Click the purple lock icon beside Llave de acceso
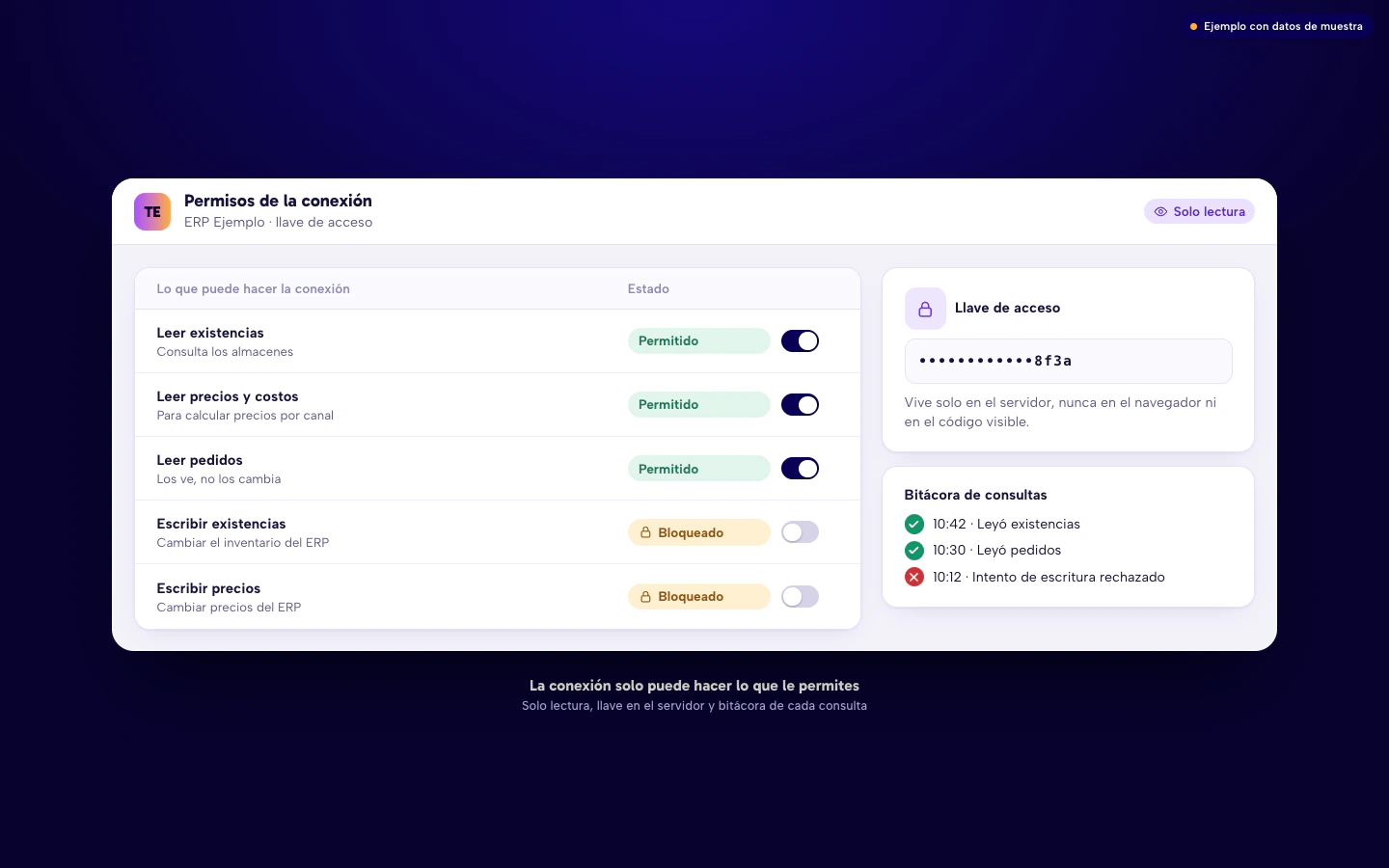The image size is (1389, 868). click(925, 309)
